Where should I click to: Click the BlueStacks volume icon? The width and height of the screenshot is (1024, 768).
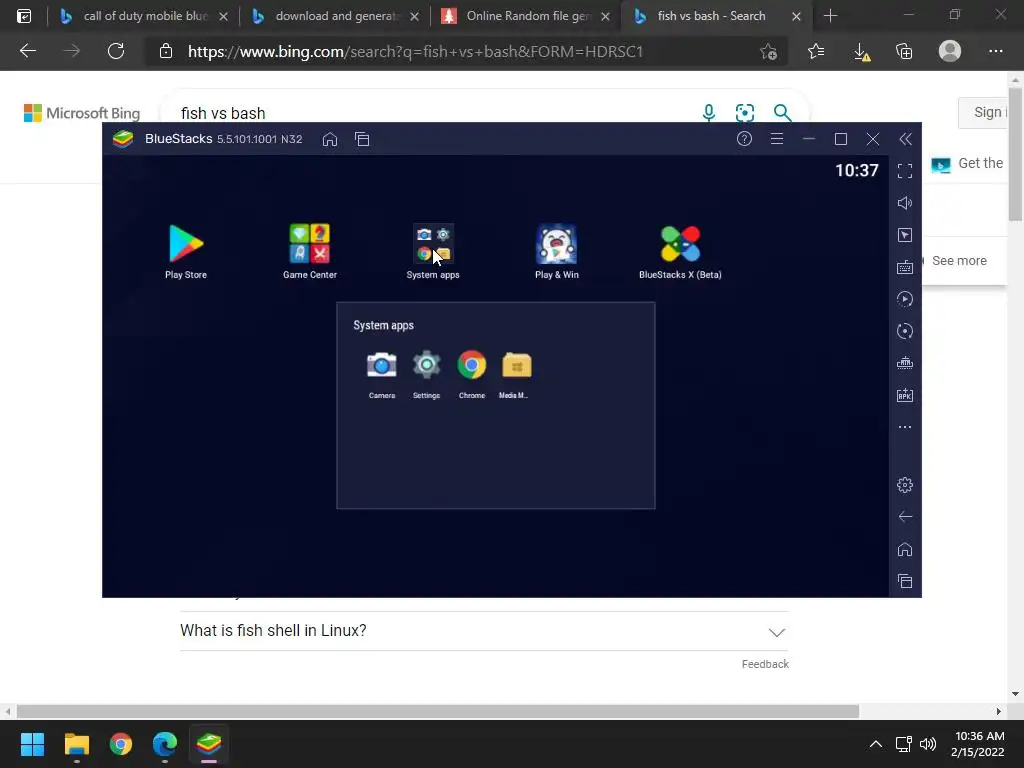(x=904, y=203)
